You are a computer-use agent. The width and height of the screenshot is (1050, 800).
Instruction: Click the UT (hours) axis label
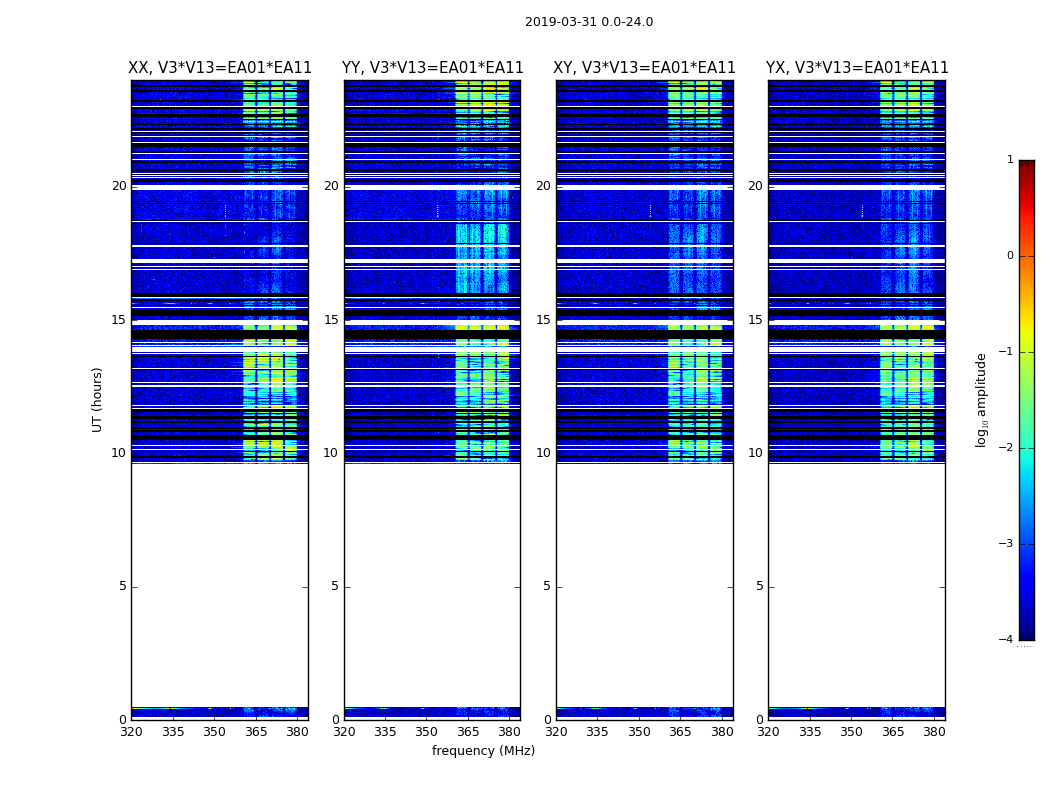(x=97, y=400)
